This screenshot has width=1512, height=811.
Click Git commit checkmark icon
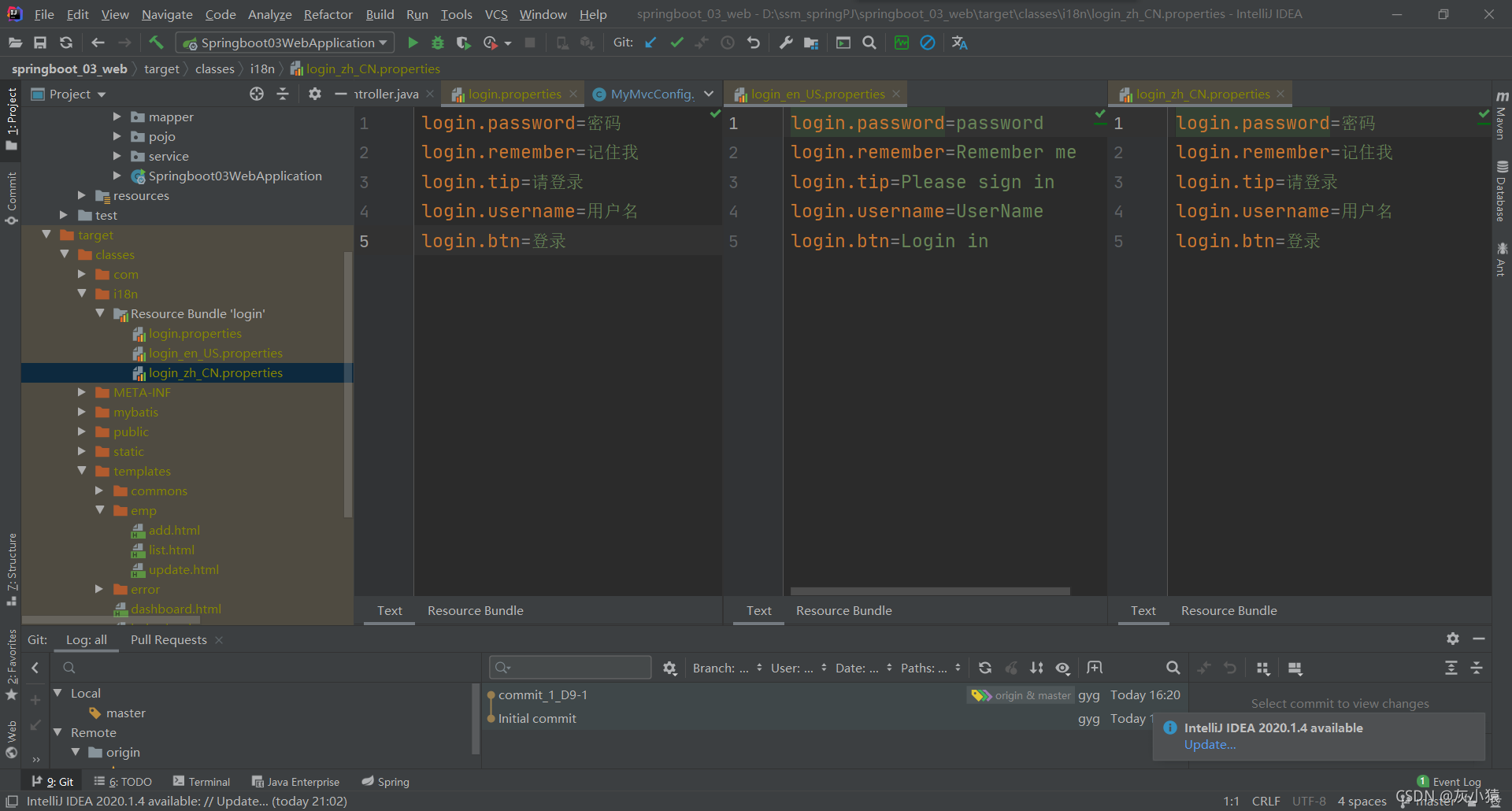click(676, 43)
